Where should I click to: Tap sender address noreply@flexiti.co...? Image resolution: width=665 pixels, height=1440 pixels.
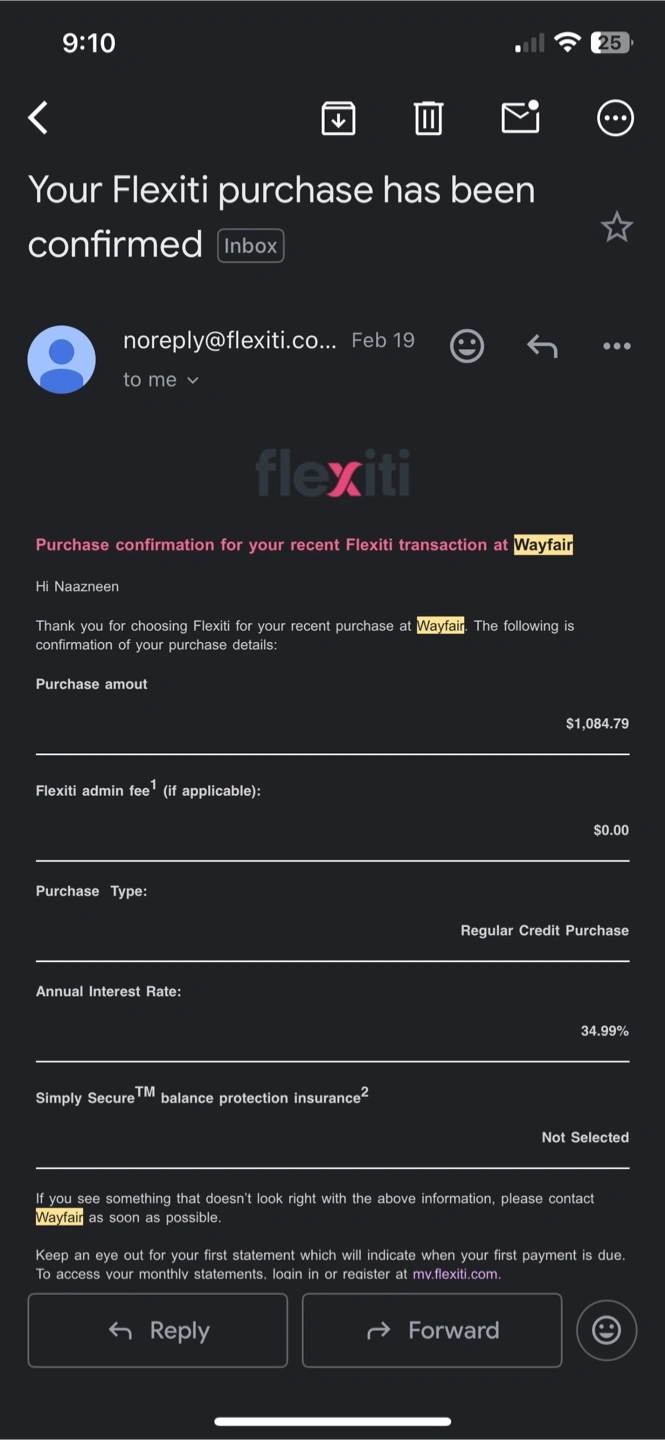click(x=230, y=340)
